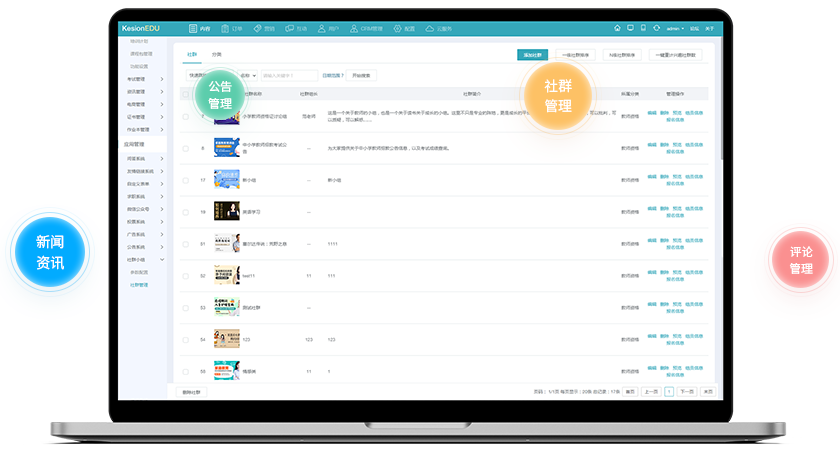Click the 云服务 cloud service icon

tap(430, 29)
